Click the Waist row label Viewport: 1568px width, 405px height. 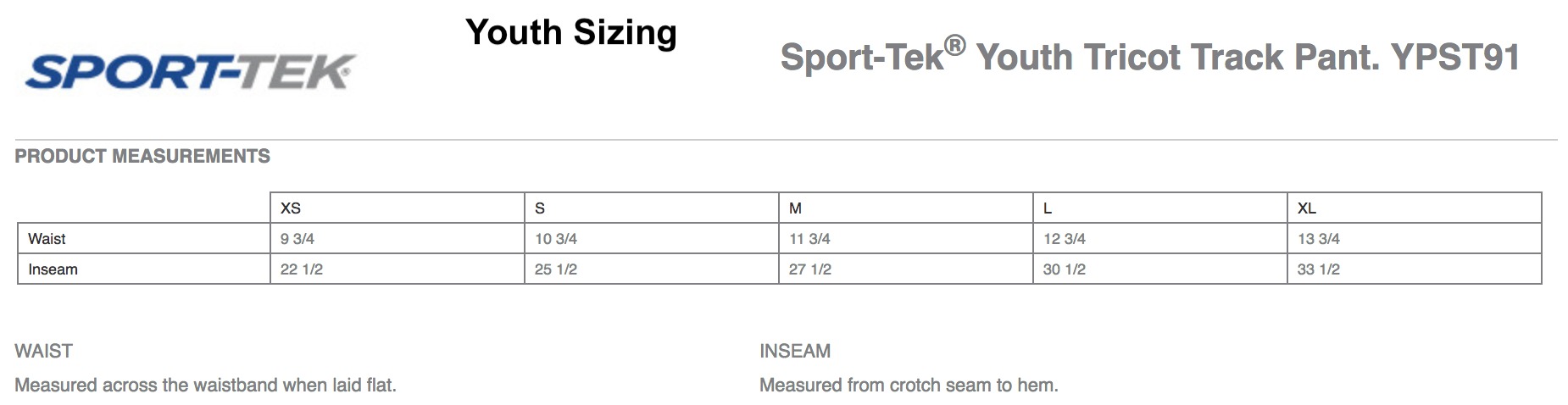47,239
